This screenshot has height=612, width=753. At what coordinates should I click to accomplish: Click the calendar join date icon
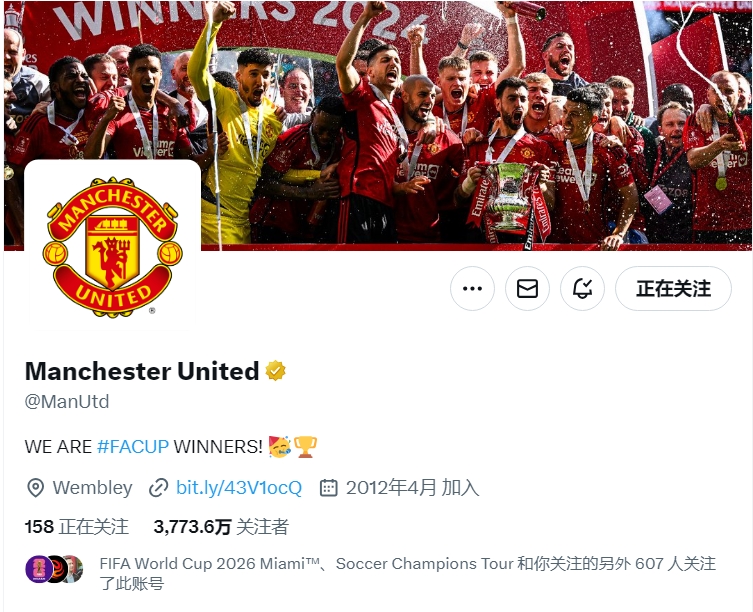pyautogui.click(x=328, y=488)
